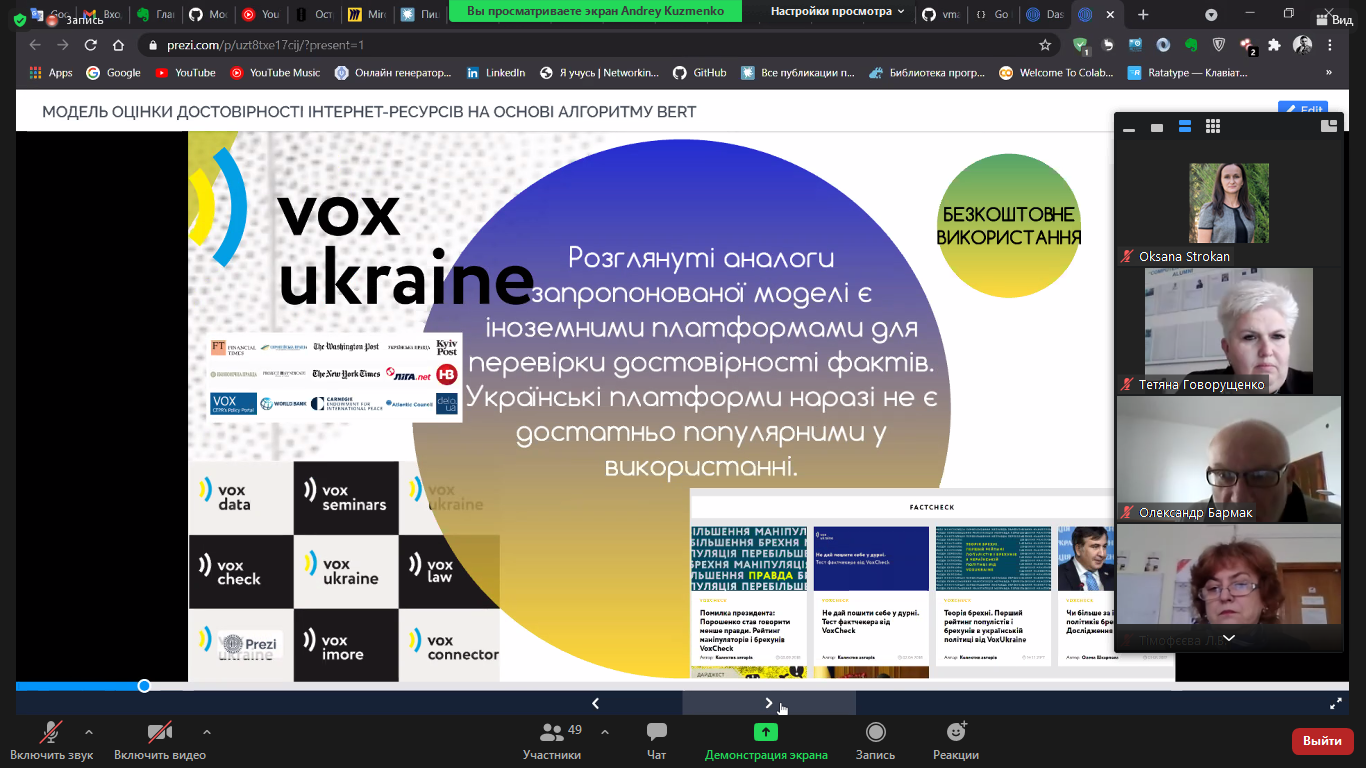Switch to the YouTube Music browser tab
This screenshot has width=1366, height=768.
(x=260, y=15)
